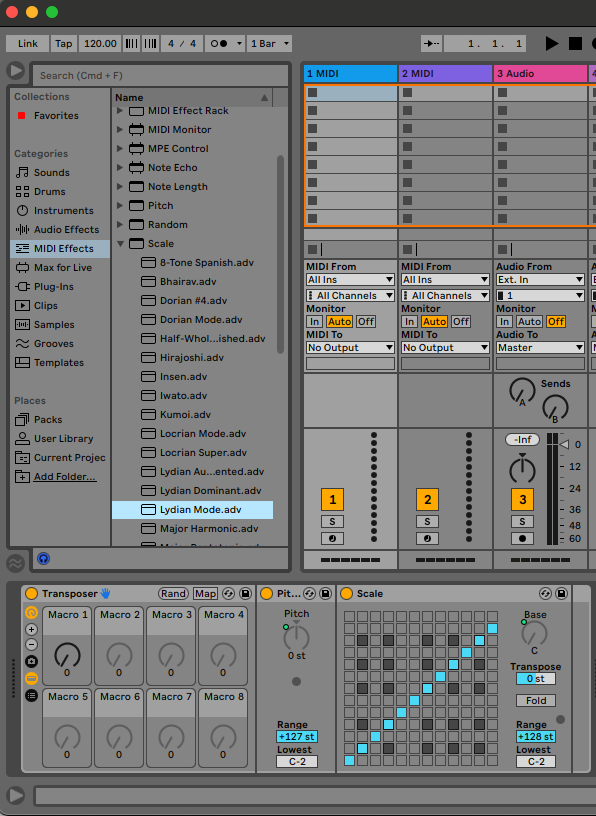Click the Transposer device activator circle
The image size is (596, 816).
pos(31,594)
